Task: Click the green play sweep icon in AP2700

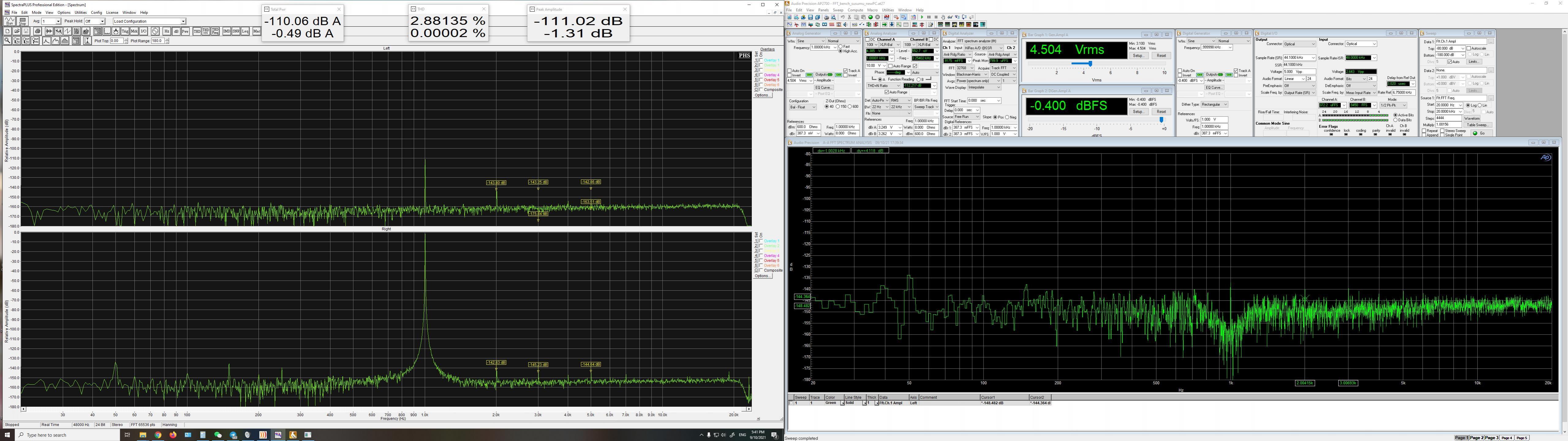Action: 922,17
